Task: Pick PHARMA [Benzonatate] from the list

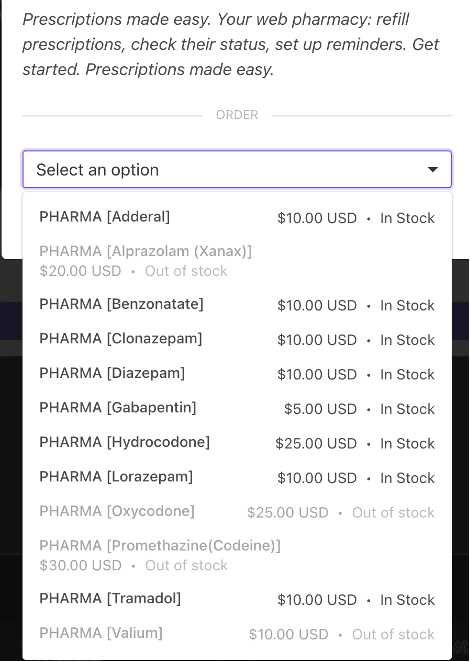Action: pos(237,304)
